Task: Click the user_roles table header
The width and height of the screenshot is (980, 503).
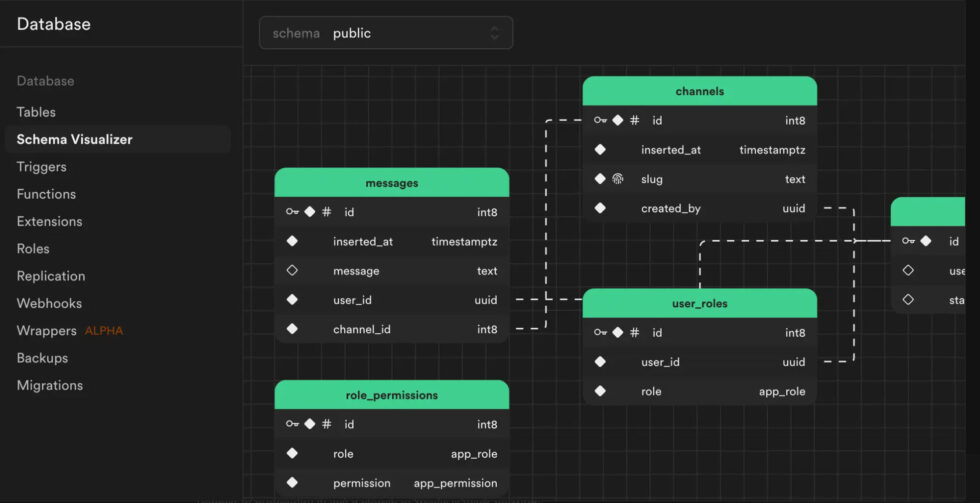Action: coord(699,303)
